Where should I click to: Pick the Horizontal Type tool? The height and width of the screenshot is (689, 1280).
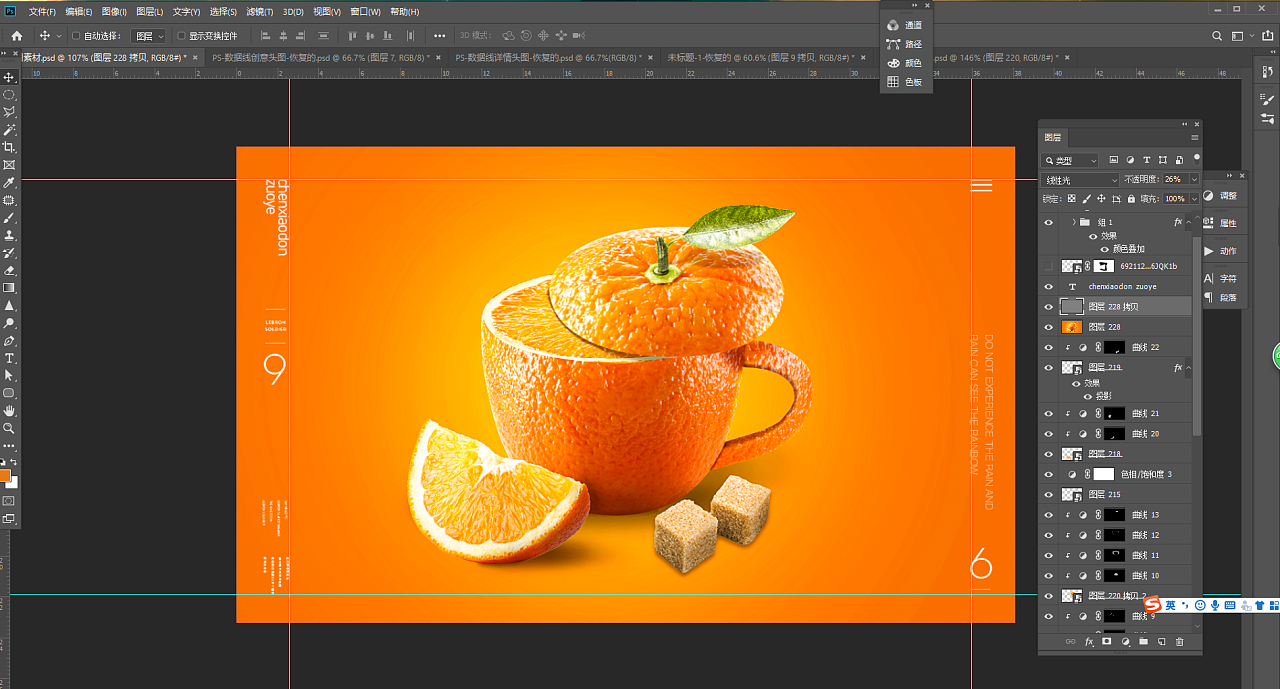point(9,358)
